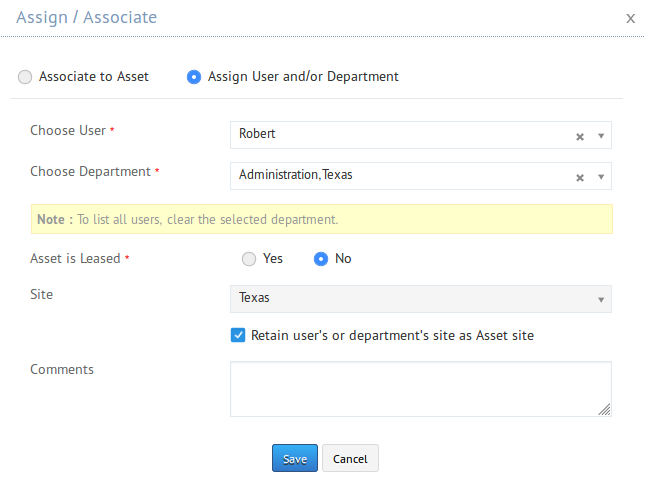Toggle Retain user's or department's site checkbox
Image resolution: width=645 pixels, height=486 pixels.
tap(238, 336)
